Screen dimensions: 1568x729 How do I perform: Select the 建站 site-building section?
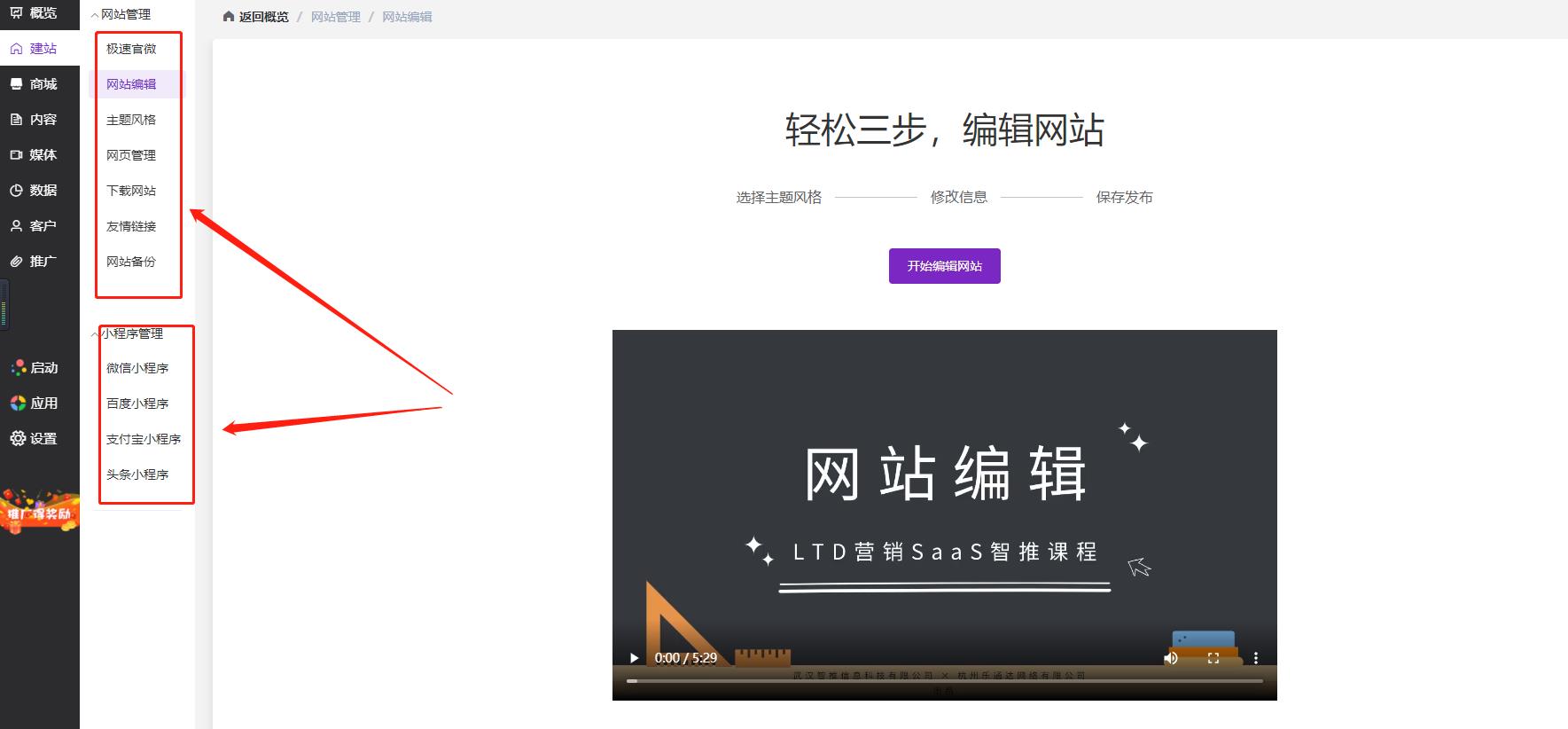click(x=34, y=49)
